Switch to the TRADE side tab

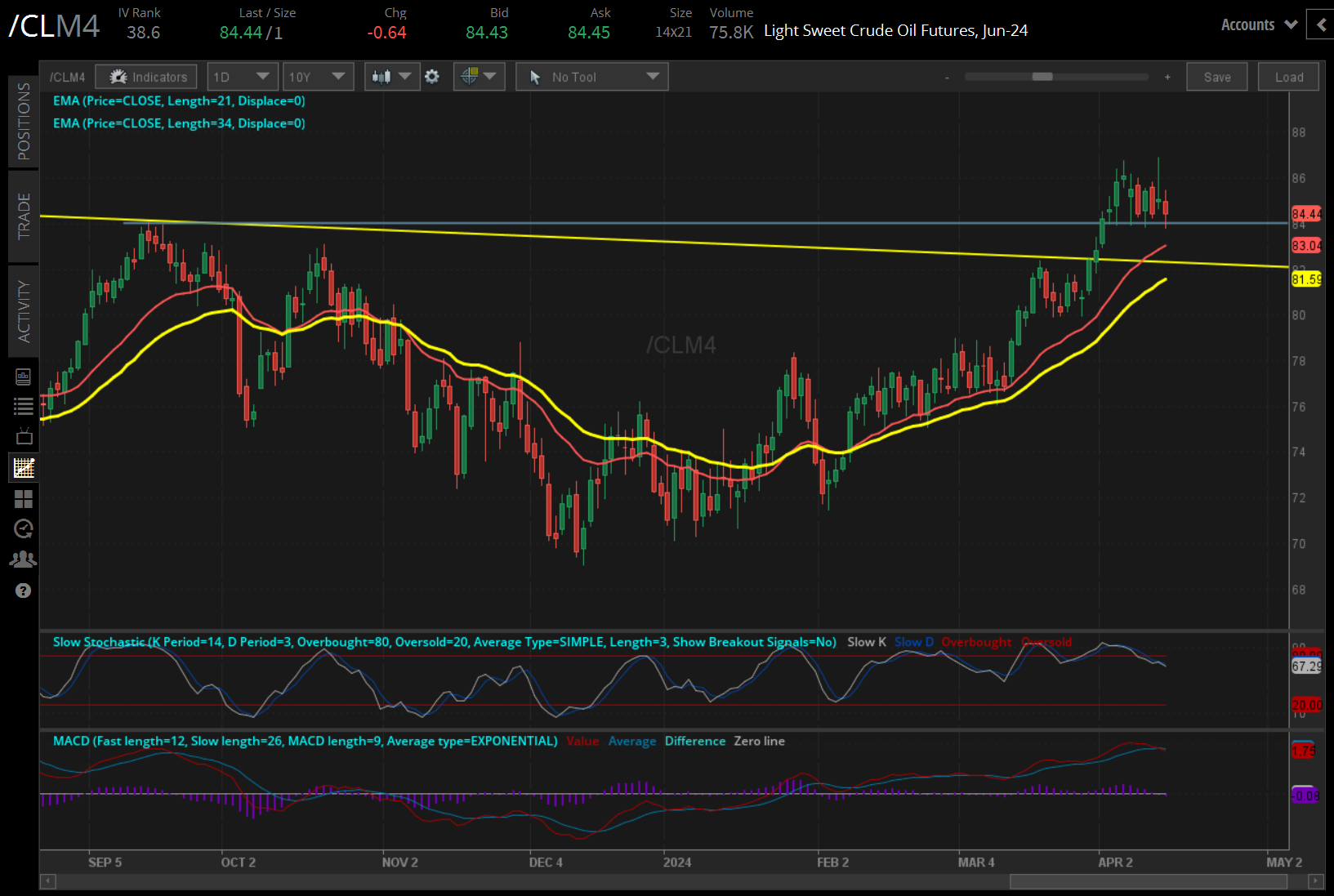pyautogui.click(x=24, y=216)
